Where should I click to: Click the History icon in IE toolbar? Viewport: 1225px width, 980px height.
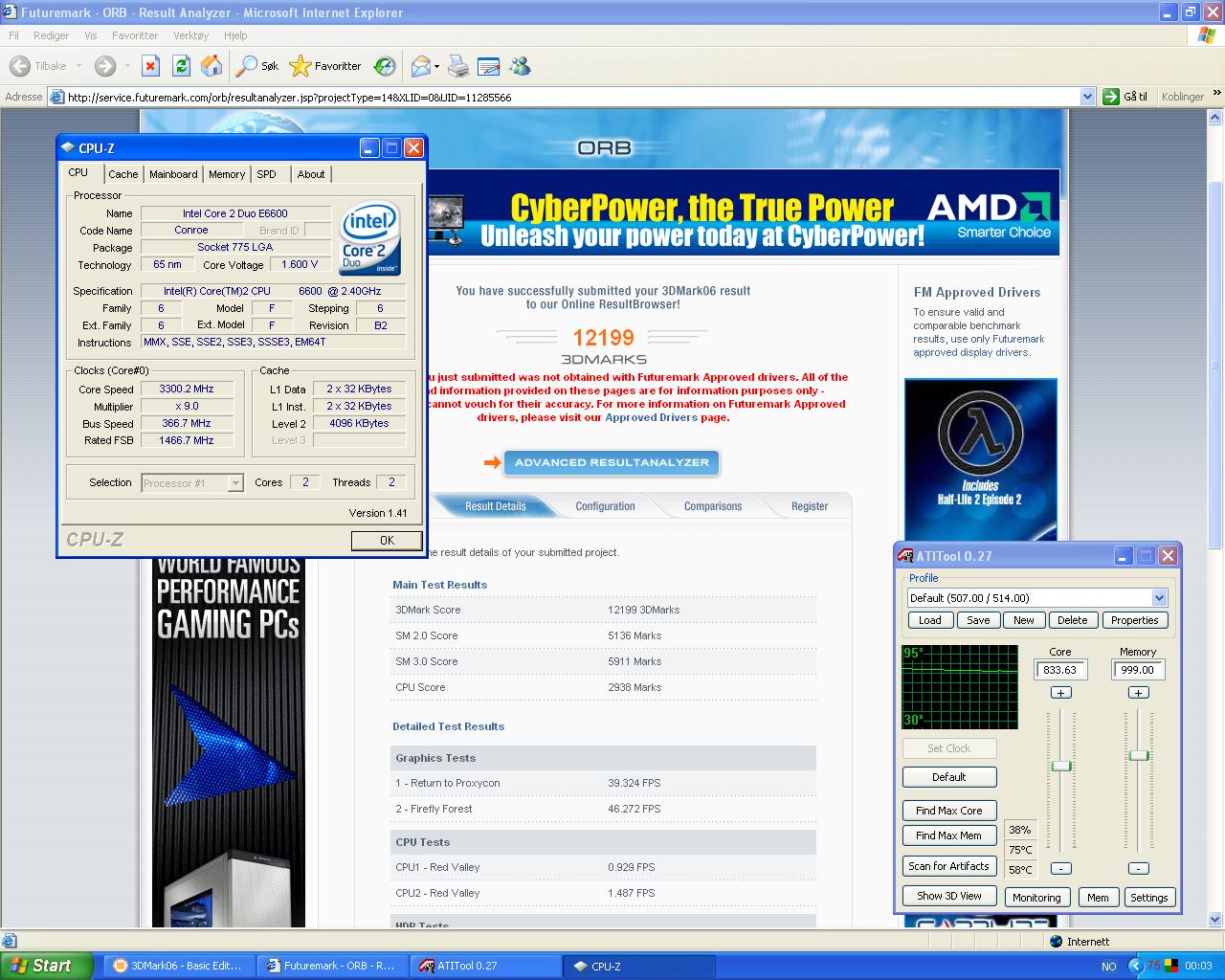pos(385,66)
